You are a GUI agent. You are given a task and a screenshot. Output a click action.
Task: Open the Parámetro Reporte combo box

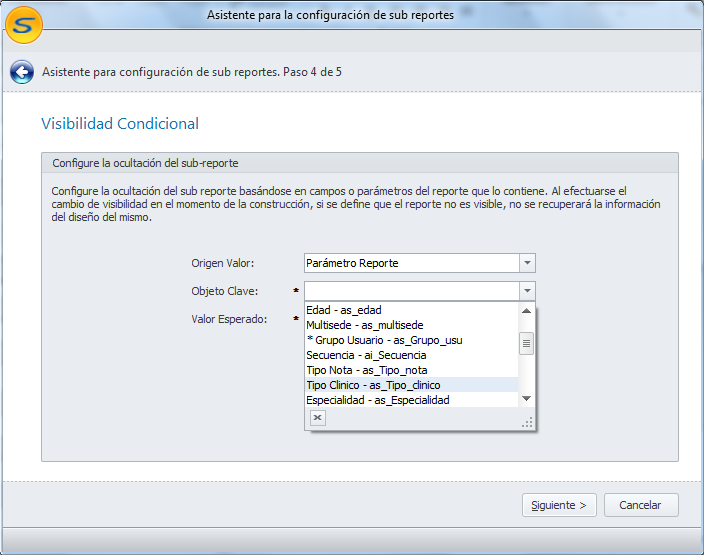(410, 263)
